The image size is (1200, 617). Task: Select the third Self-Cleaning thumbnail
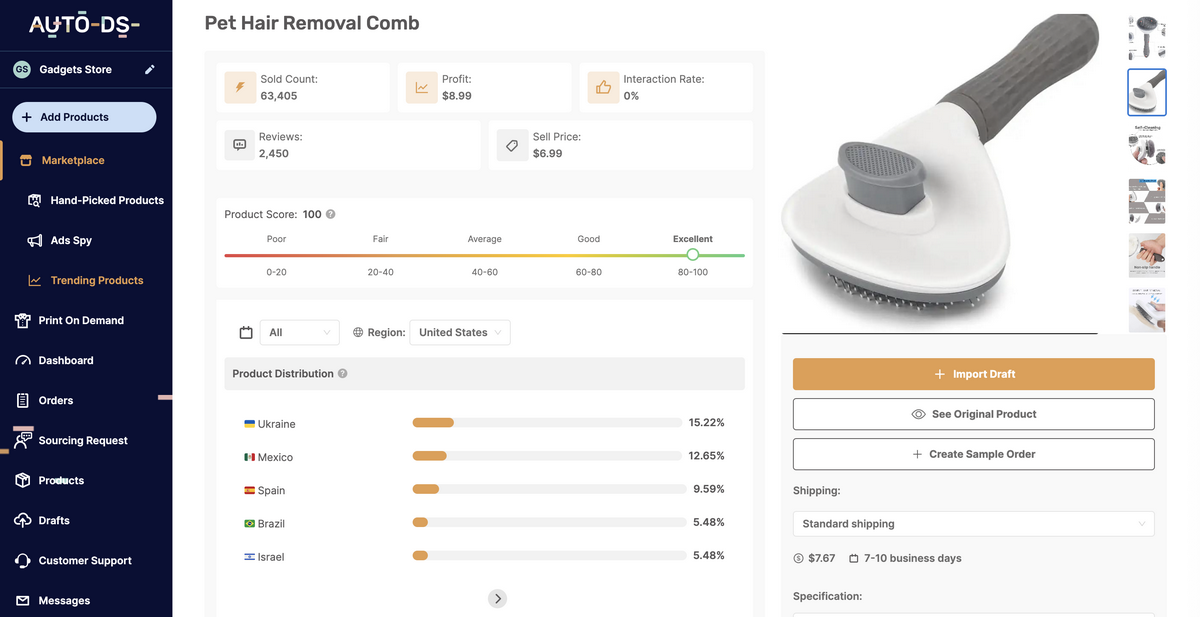[1147, 146]
